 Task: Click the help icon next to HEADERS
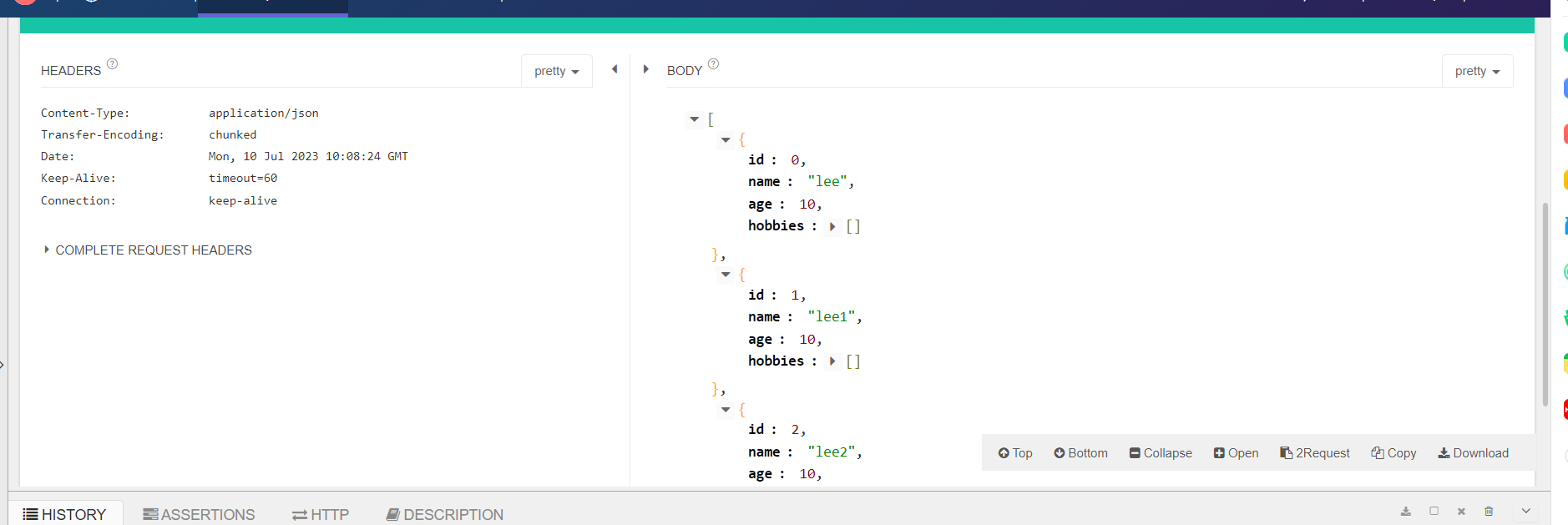[x=112, y=63]
